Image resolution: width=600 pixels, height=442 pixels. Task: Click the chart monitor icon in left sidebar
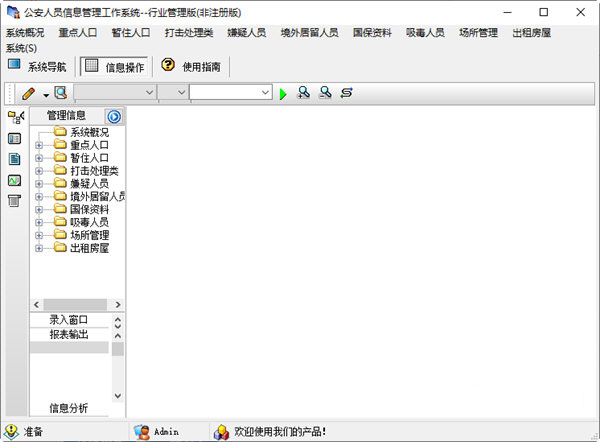point(15,180)
